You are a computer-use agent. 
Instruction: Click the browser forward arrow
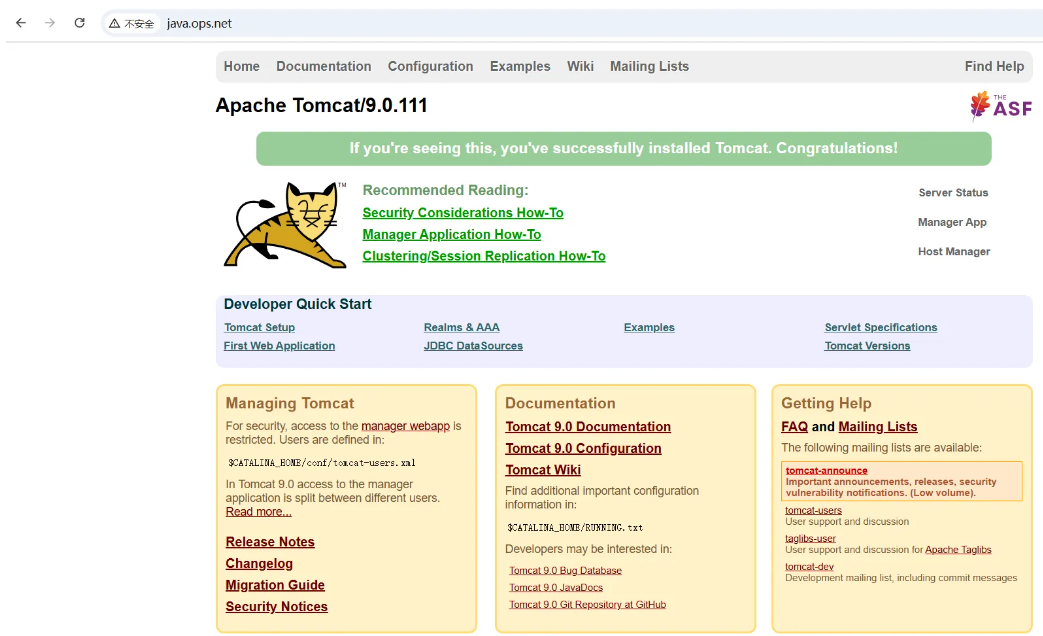coord(50,23)
